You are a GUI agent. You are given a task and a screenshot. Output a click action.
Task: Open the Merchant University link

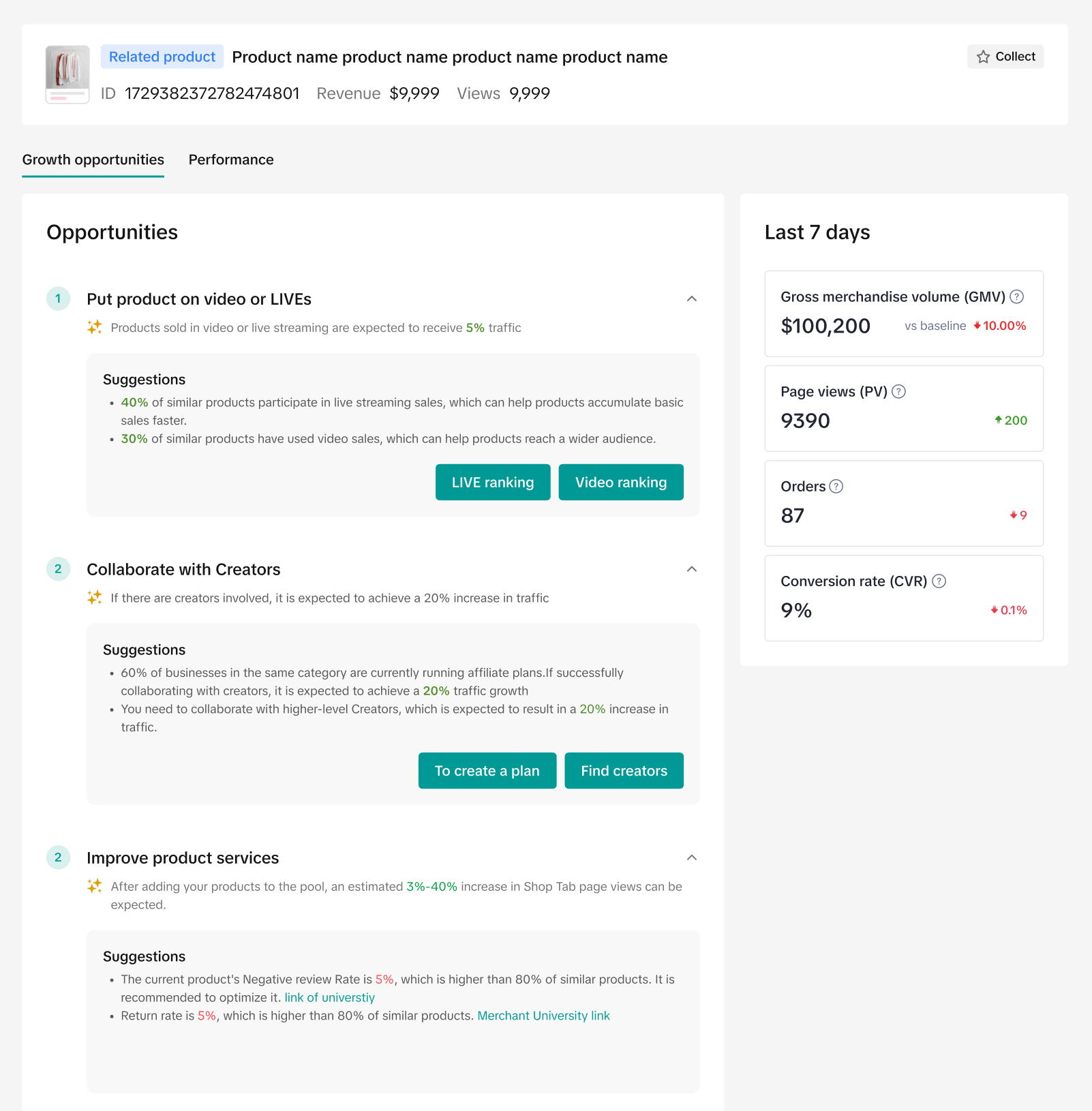(543, 1016)
